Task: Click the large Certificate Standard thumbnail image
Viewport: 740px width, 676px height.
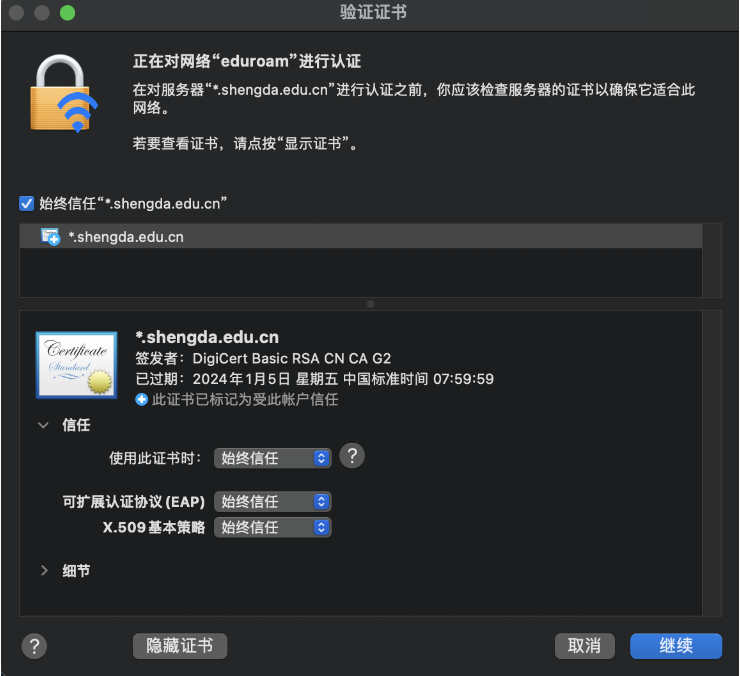Action: [x=76, y=365]
